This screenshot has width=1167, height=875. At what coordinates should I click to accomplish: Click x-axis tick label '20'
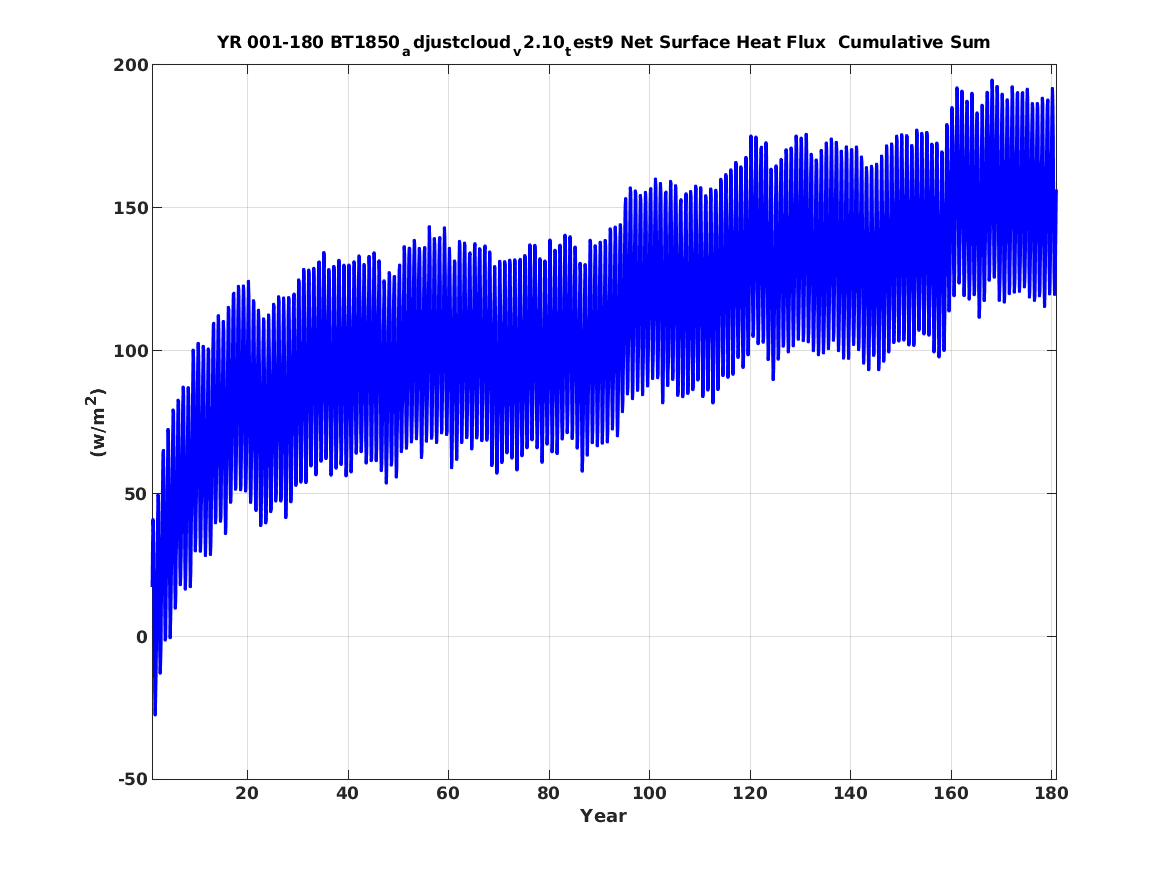click(x=246, y=793)
